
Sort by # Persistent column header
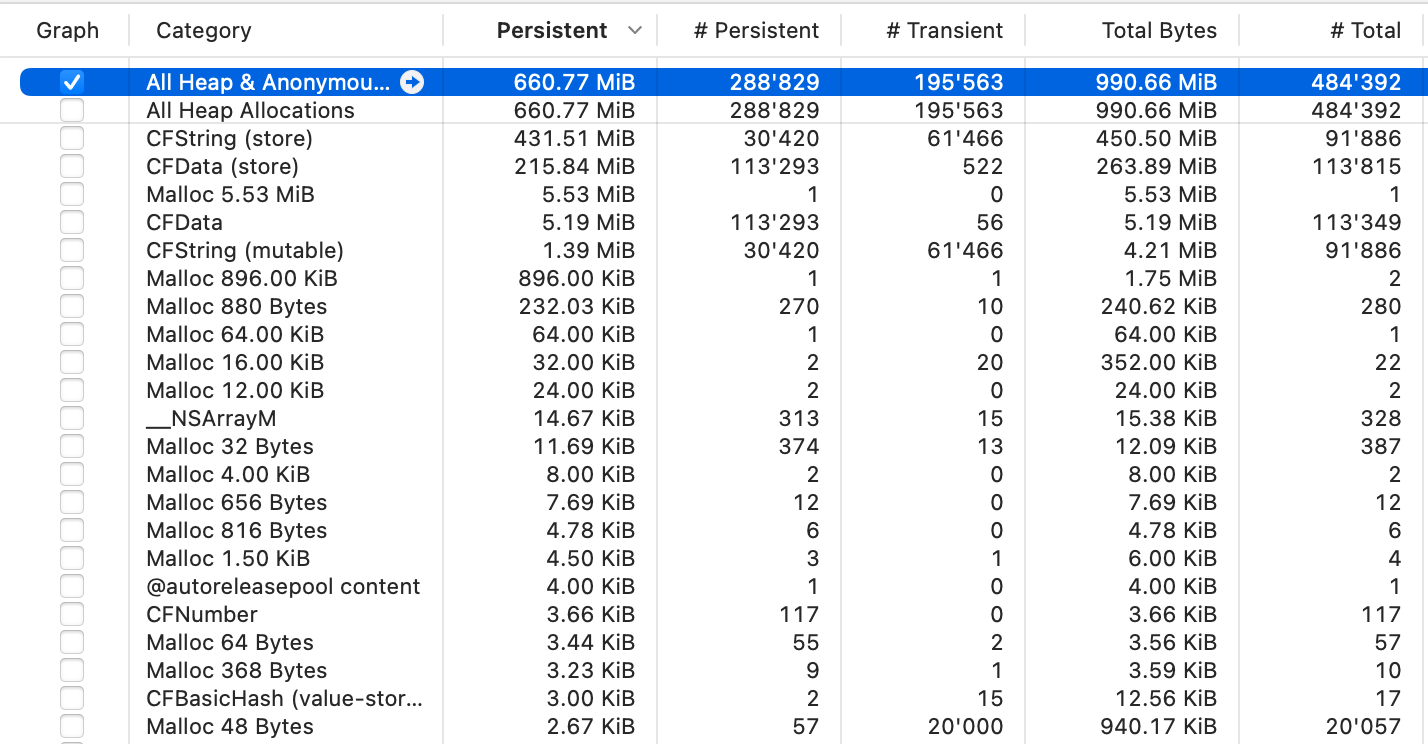click(x=756, y=31)
